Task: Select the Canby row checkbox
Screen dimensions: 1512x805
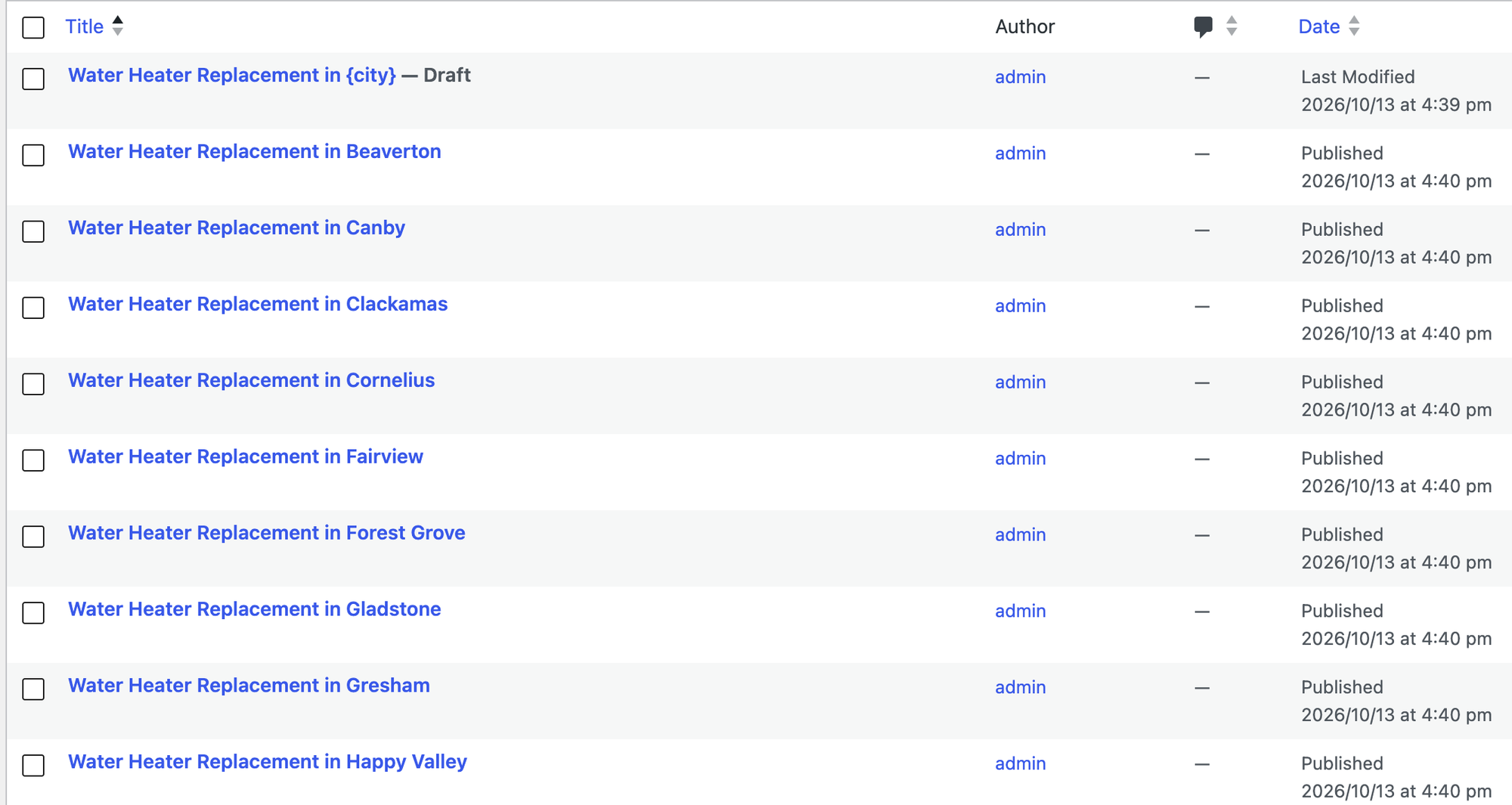Action: tap(33, 231)
